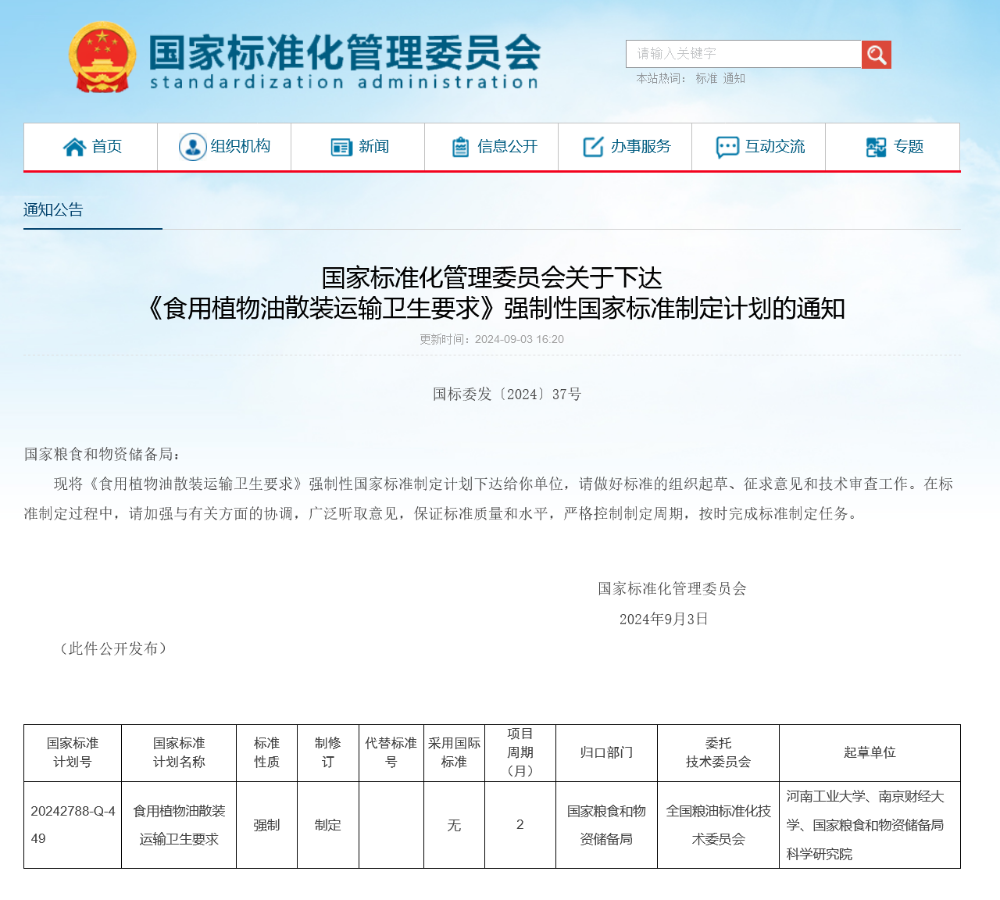Click the signature 国家标准化管理委员会 above the date
The width and height of the screenshot is (1000, 900).
[x=672, y=588]
